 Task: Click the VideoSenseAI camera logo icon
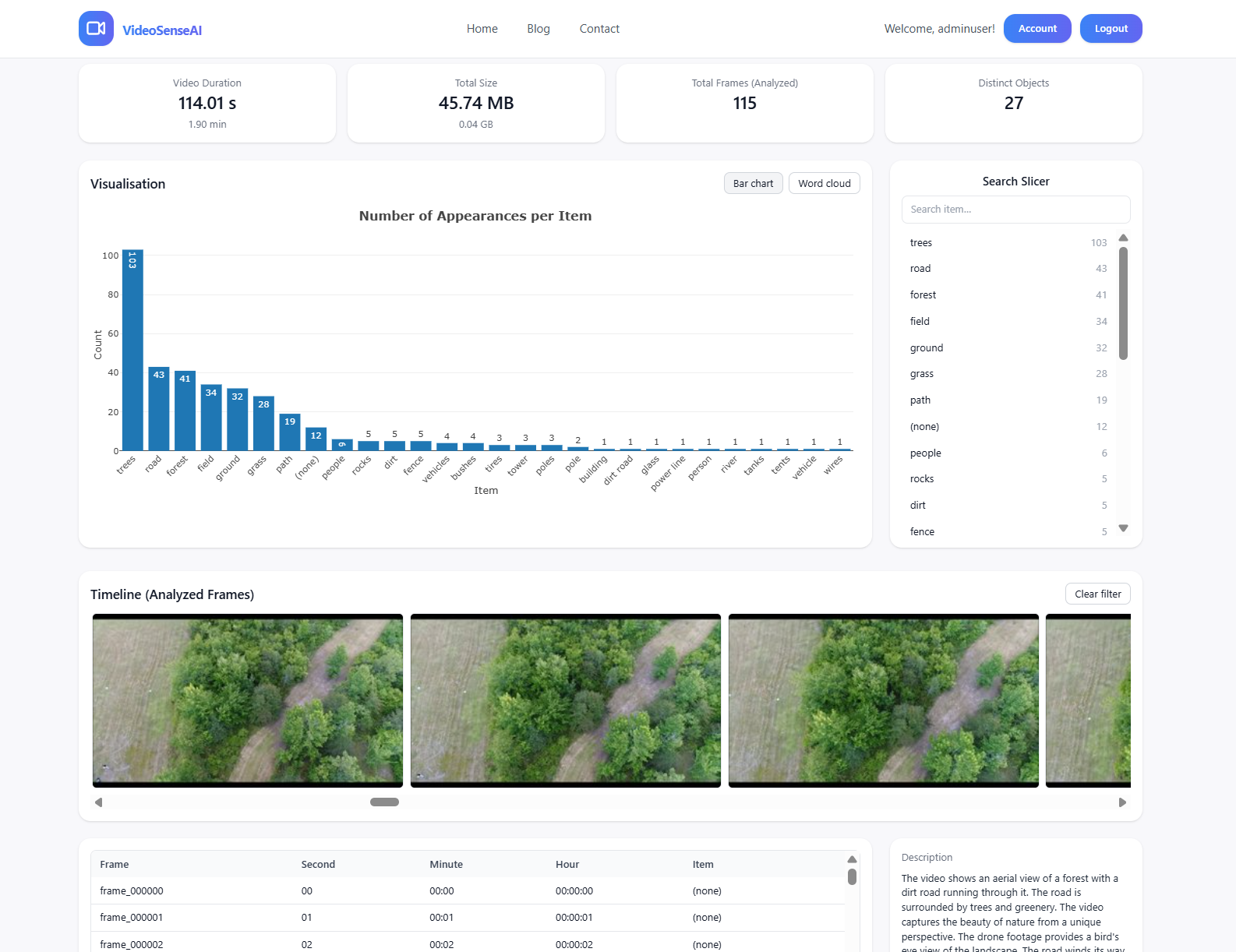pos(96,29)
